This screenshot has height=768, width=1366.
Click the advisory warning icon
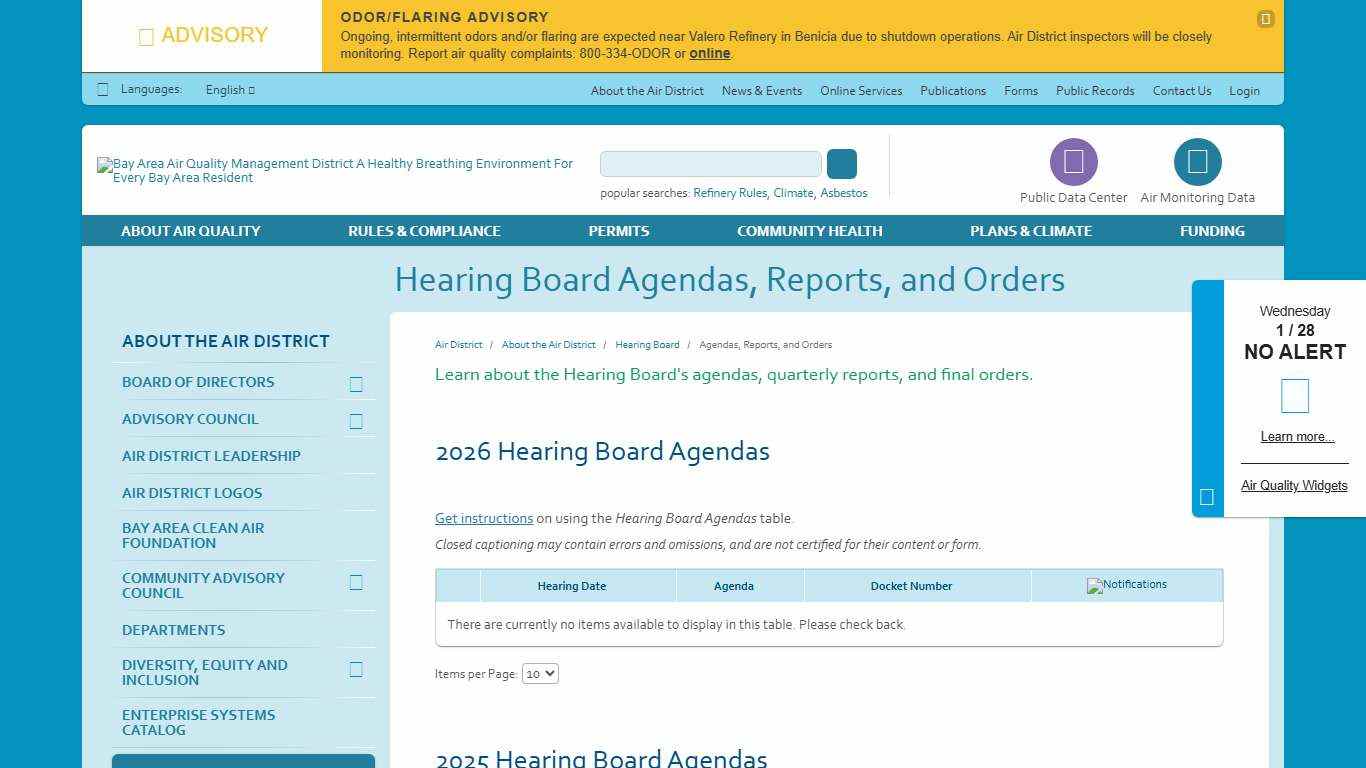[146, 36]
